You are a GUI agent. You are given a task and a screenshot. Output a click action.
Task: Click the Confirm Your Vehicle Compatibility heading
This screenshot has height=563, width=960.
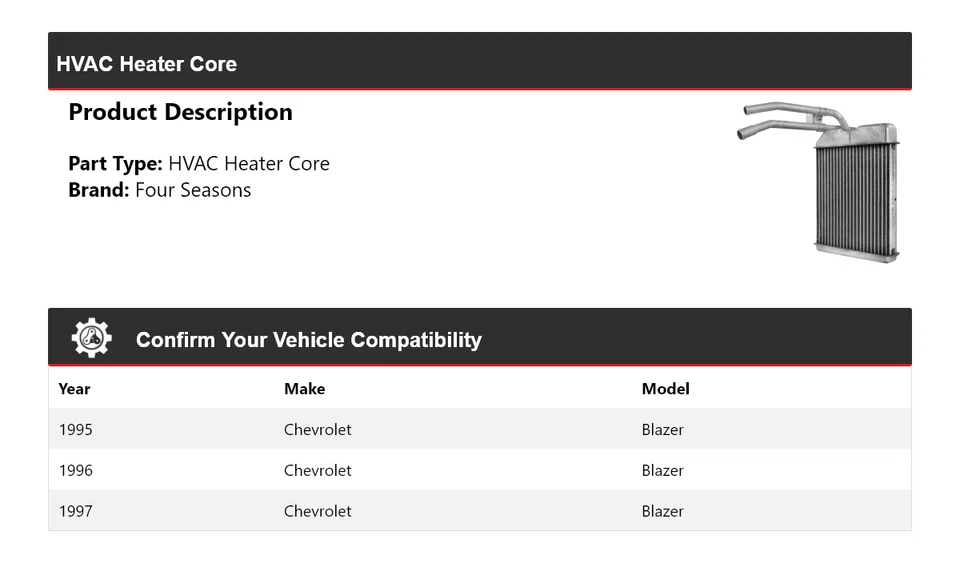308,340
